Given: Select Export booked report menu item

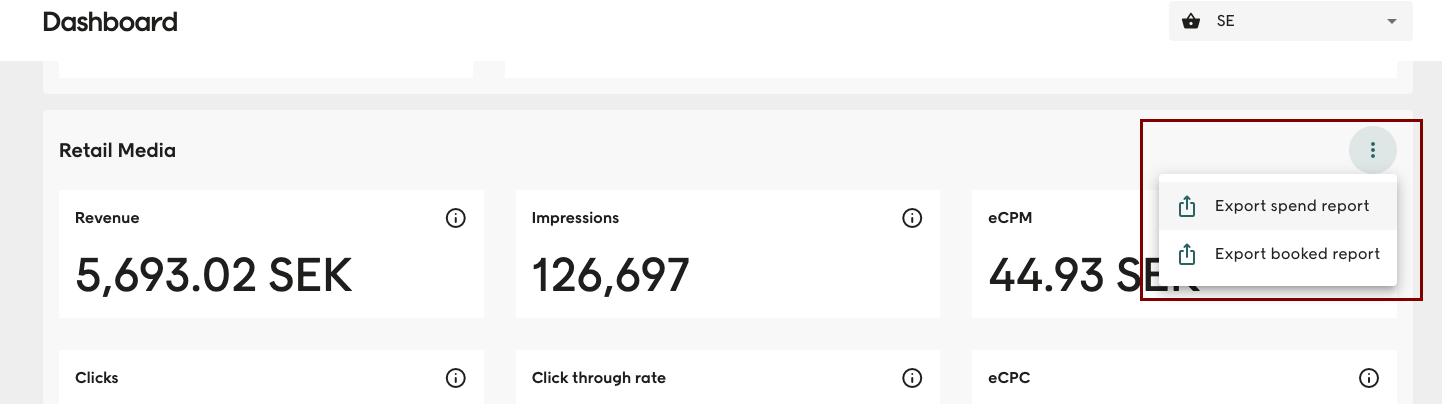Looking at the screenshot, I should (1297, 254).
